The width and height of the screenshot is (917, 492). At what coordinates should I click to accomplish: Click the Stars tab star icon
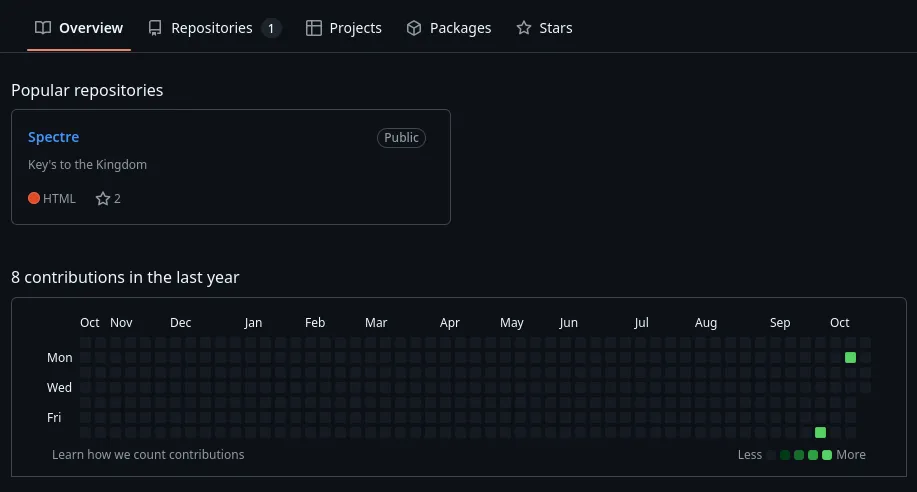(524, 28)
